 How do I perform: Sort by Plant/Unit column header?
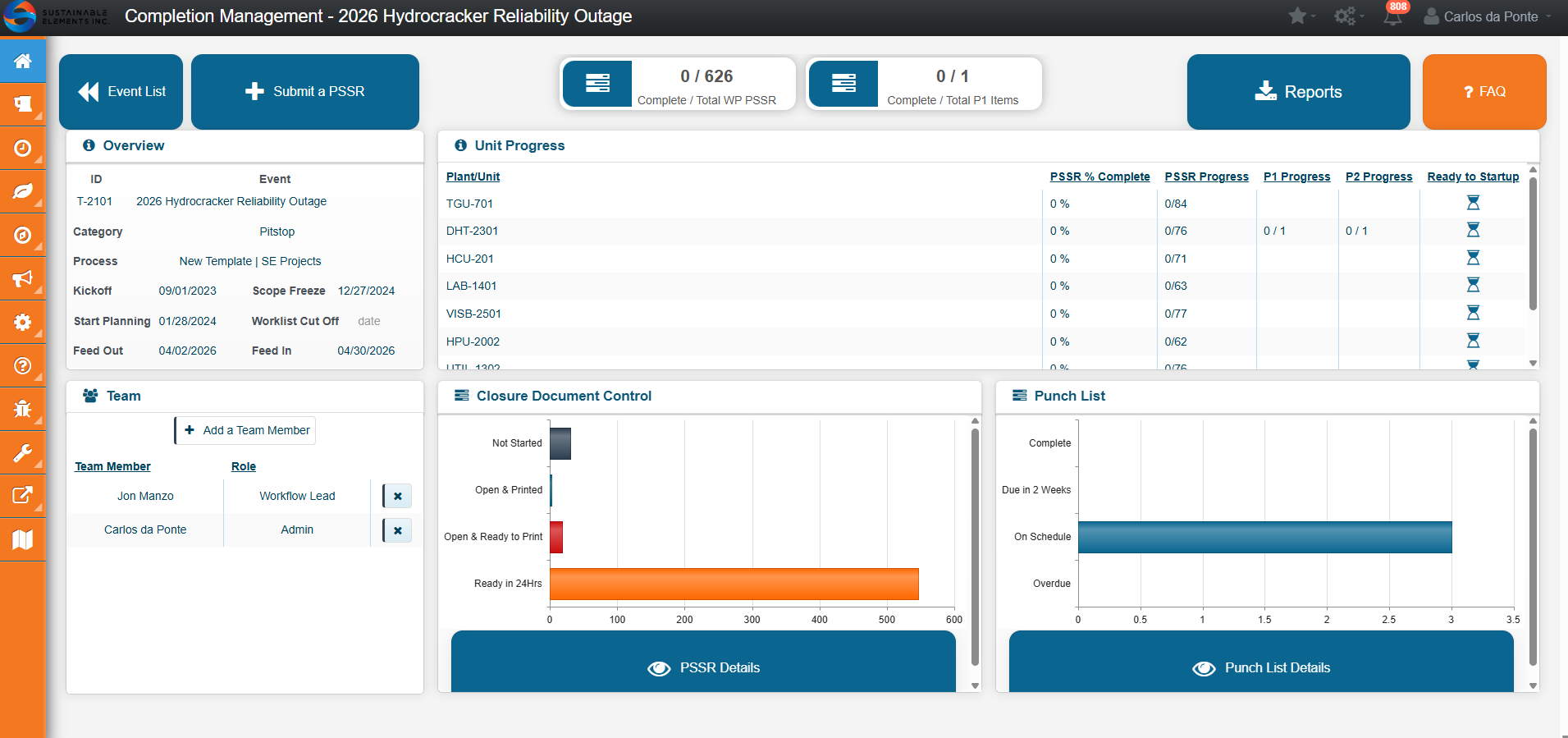pos(473,176)
